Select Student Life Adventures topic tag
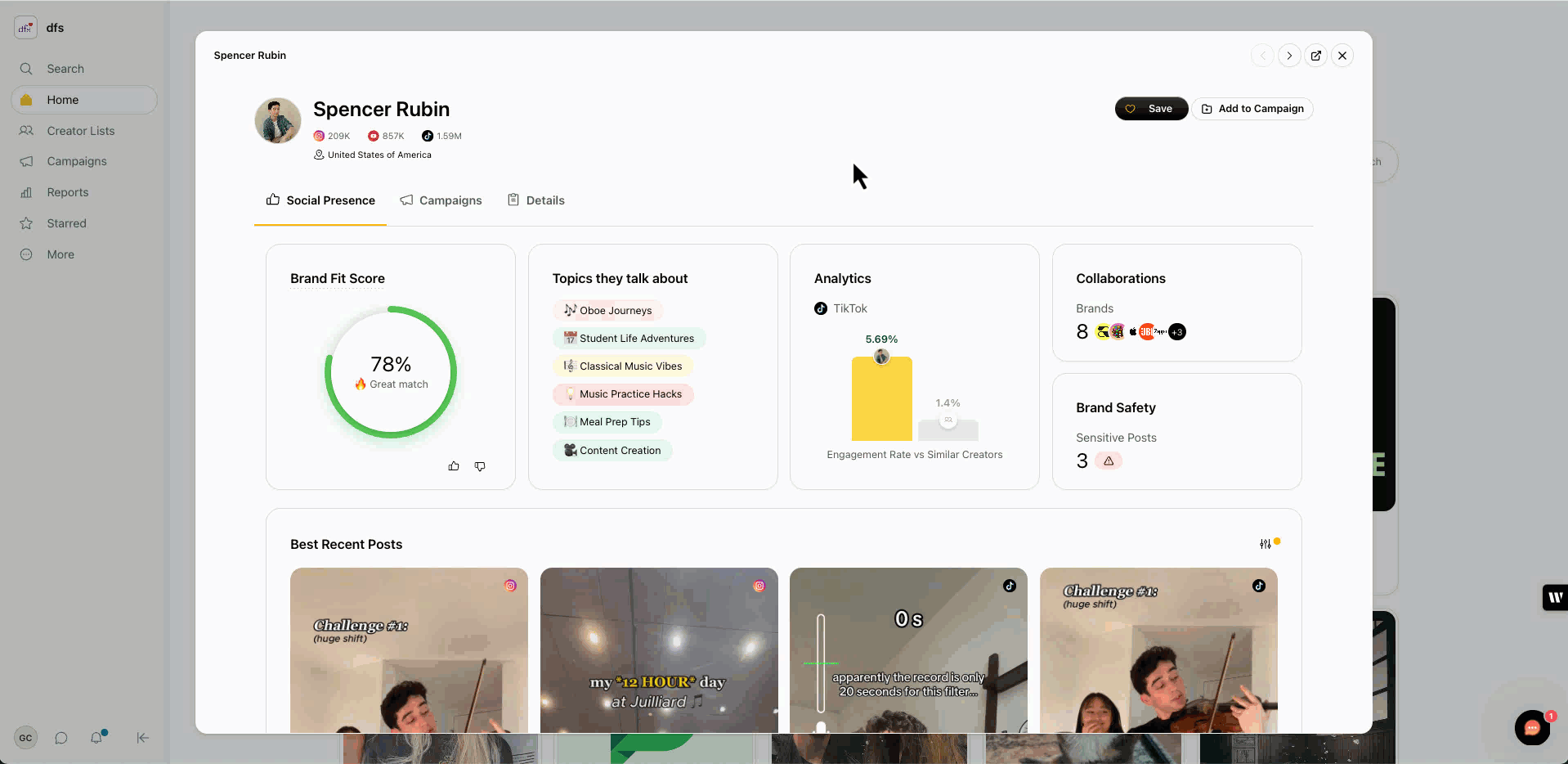1568x764 pixels. pos(629,339)
